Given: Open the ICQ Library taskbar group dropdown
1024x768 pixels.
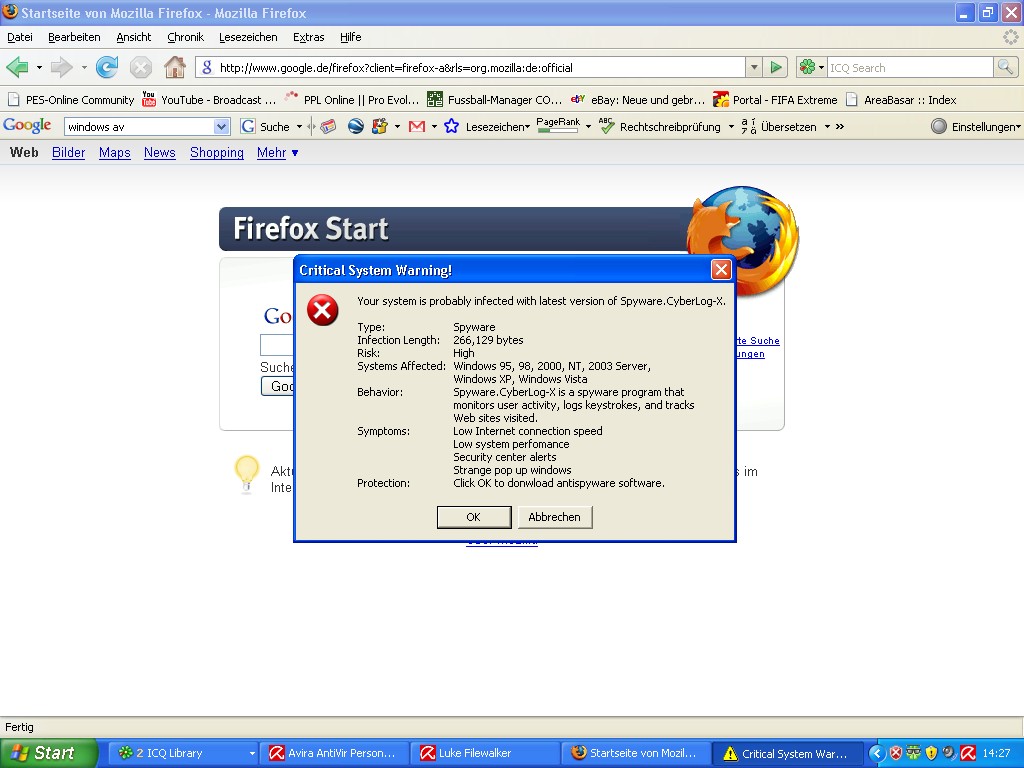Looking at the screenshot, I should coord(252,753).
